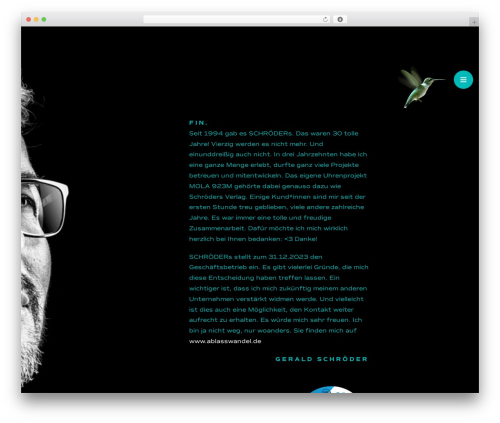
Task: Reload the page using the refresh icon
Action: 325,19
